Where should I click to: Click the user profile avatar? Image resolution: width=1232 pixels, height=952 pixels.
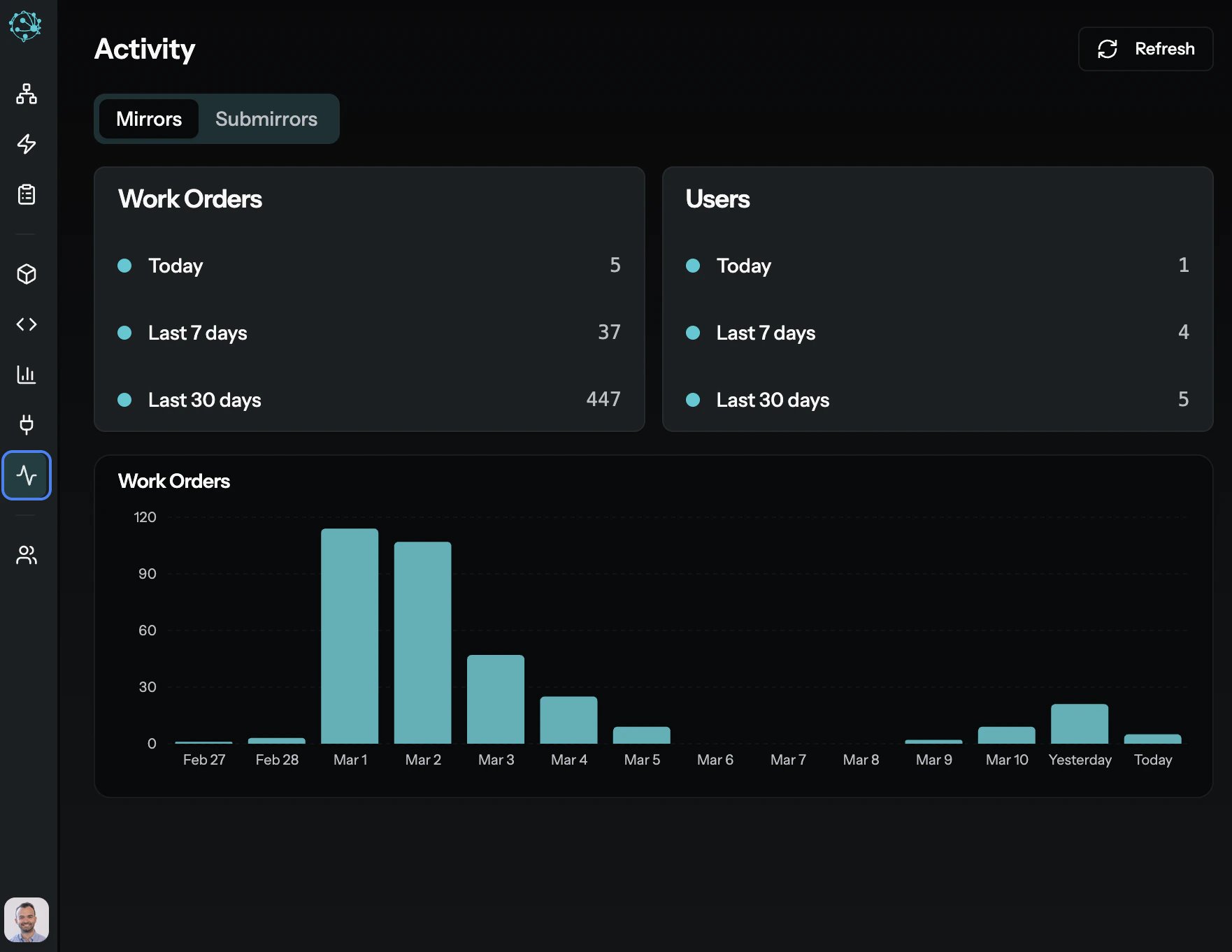[x=27, y=919]
